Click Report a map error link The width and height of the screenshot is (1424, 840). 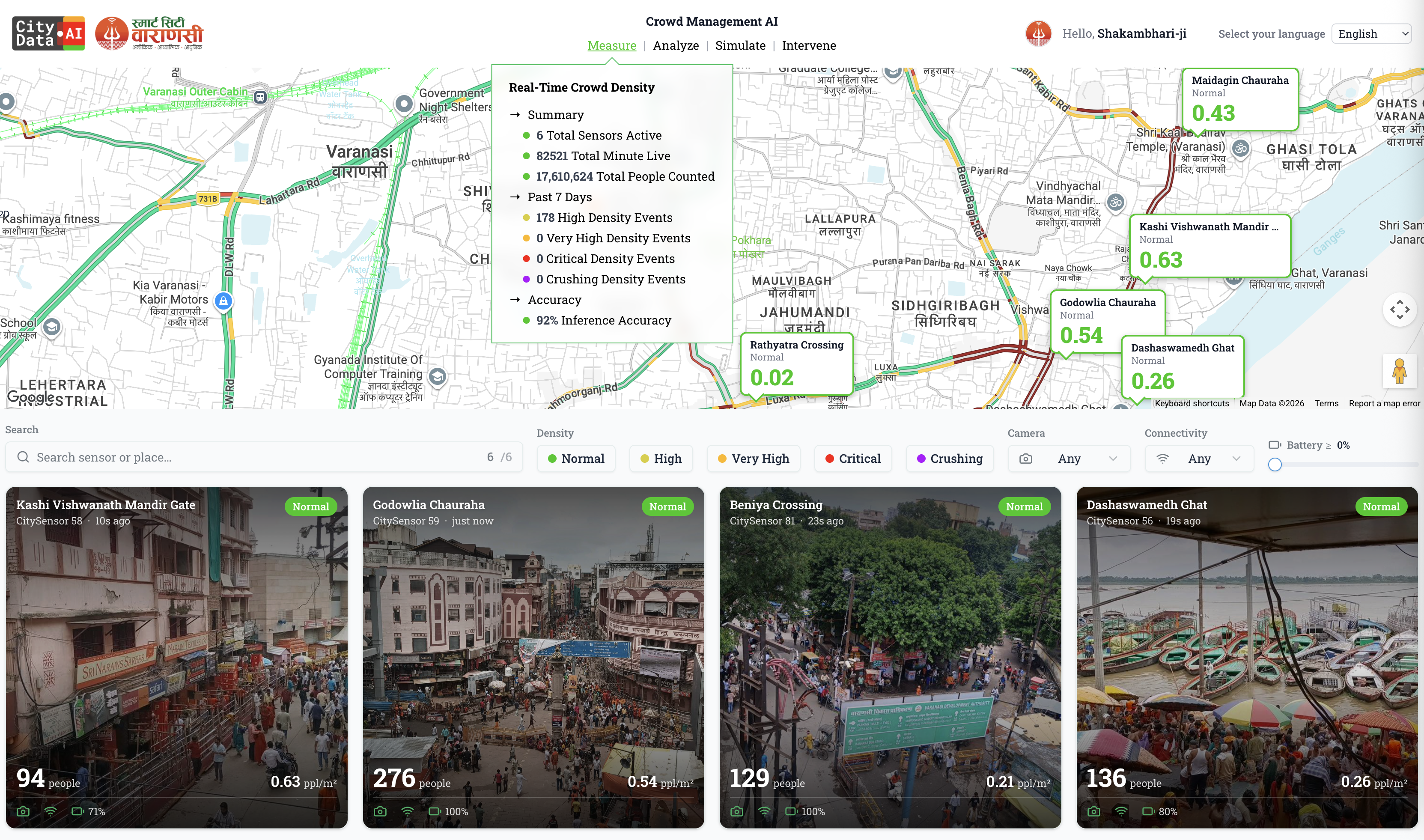point(1384,403)
